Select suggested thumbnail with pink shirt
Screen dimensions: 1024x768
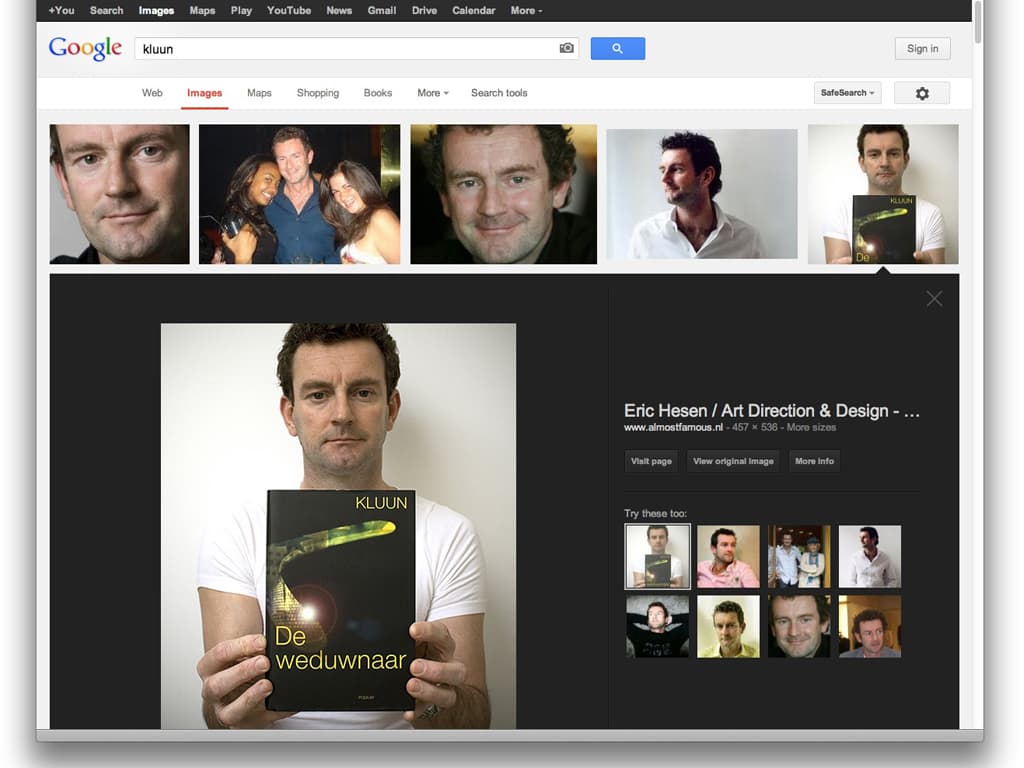coord(728,556)
